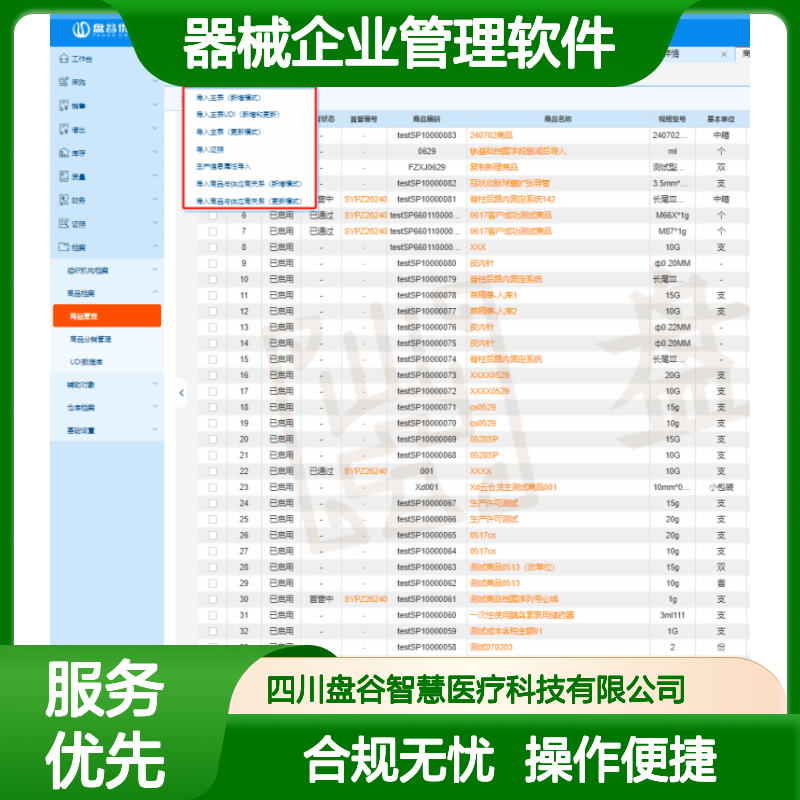Viewport: 800px width, 800px height.
Task: Open the product link 一次性使用胰岛素泵用储药器
Action: (x=521, y=615)
